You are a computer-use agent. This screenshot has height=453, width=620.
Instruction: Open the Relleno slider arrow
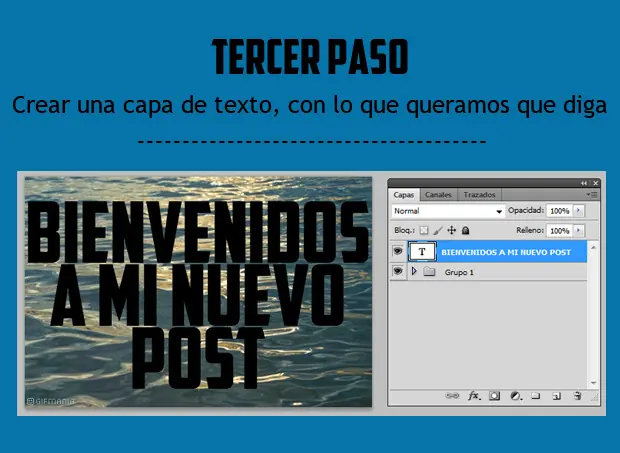(x=578, y=230)
